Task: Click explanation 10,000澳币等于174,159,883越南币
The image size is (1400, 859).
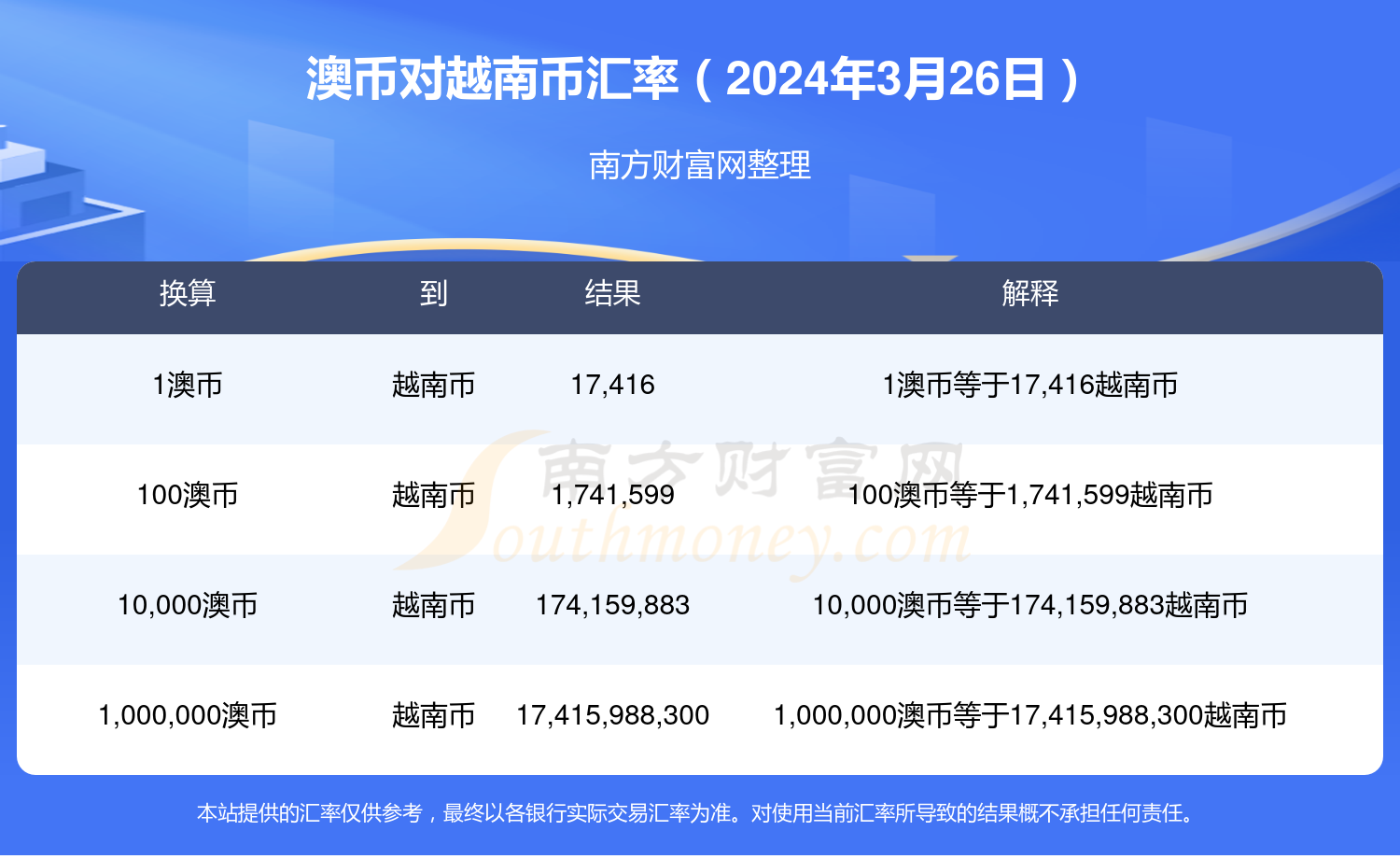Action: coord(1030,605)
